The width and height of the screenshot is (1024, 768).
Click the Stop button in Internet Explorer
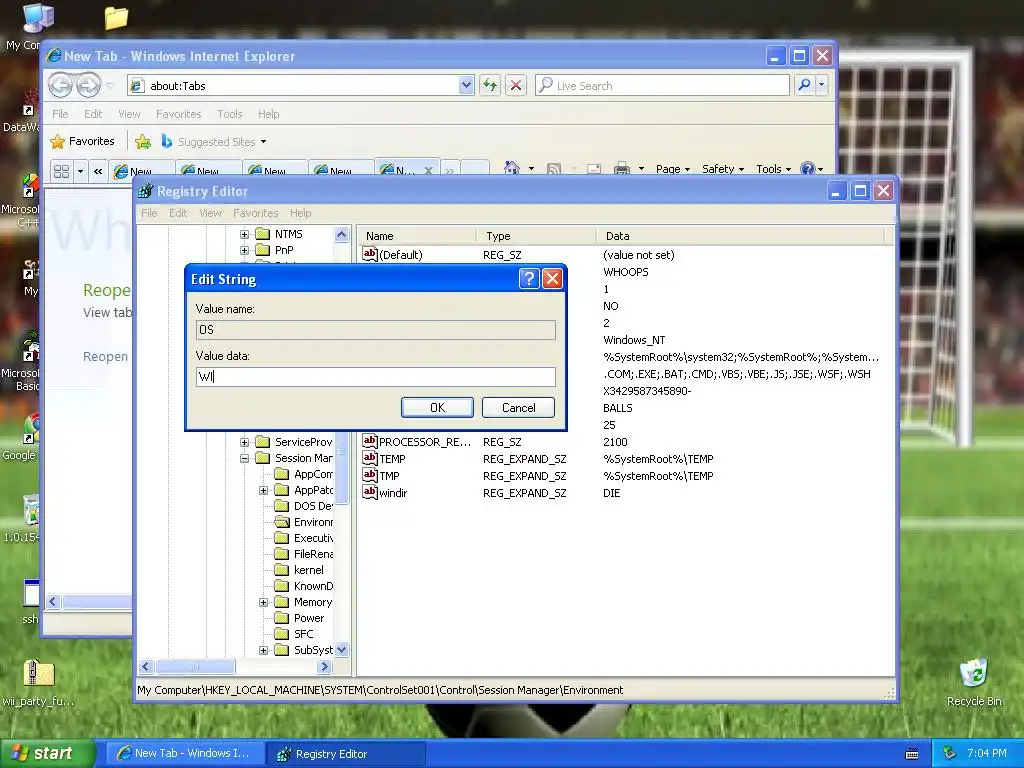point(516,85)
